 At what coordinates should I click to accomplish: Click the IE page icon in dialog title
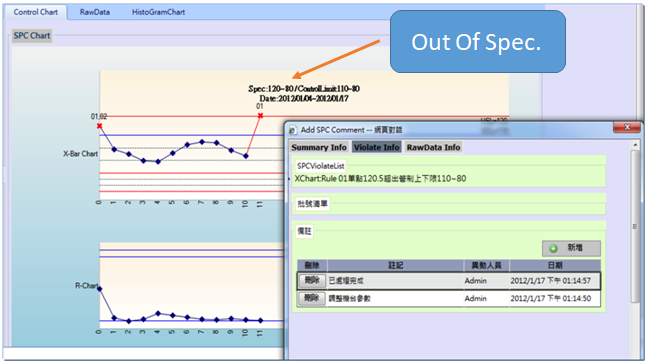(293, 130)
